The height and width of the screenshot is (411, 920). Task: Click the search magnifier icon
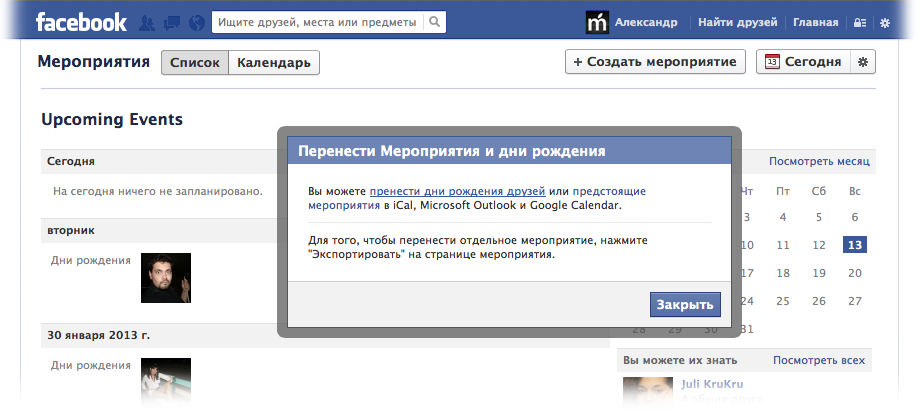[x=434, y=22]
